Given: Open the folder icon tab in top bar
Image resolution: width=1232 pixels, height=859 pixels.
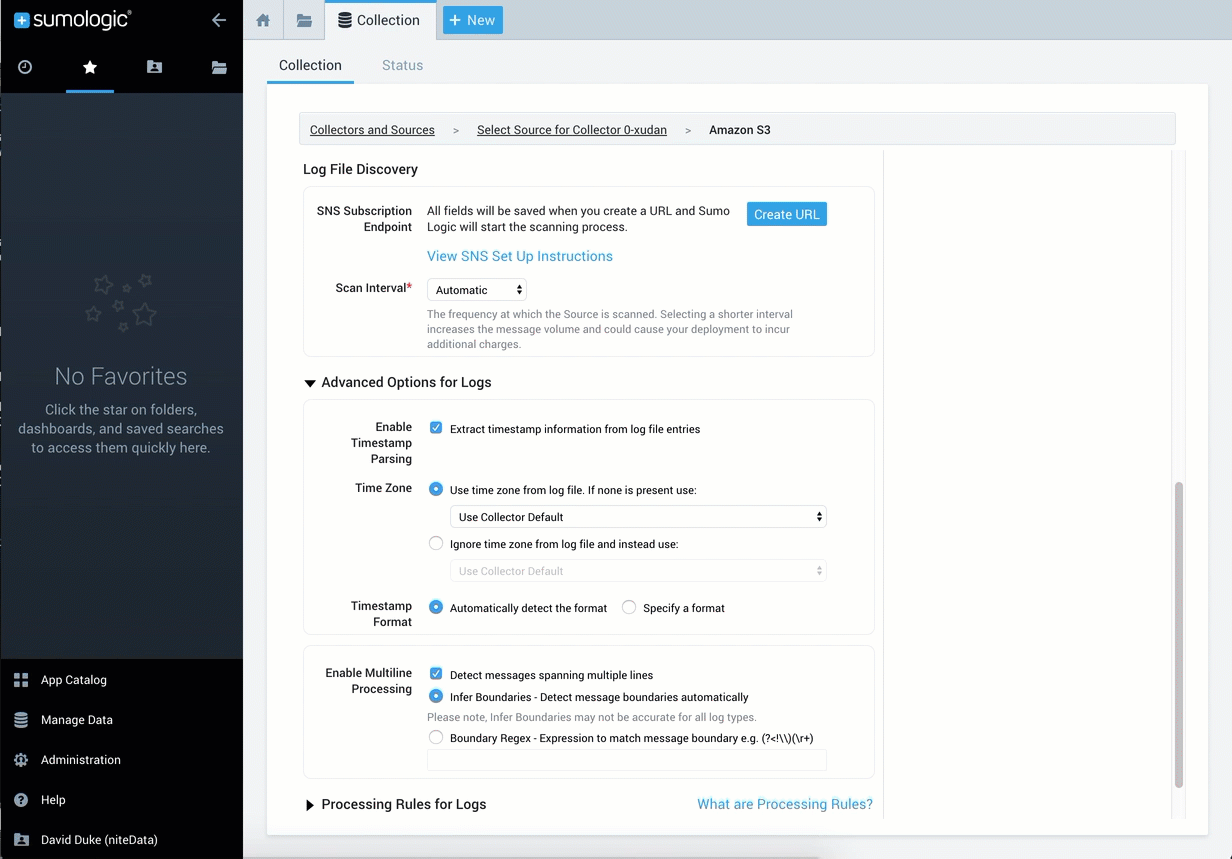Looking at the screenshot, I should (304, 20).
